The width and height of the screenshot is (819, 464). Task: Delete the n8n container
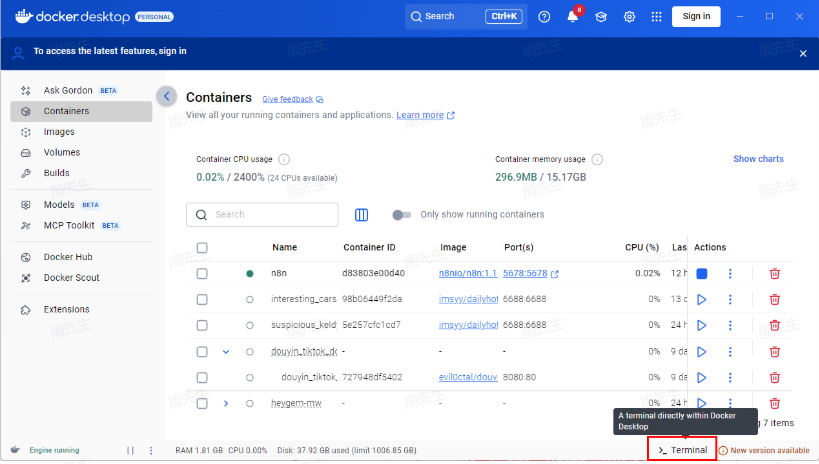point(775,273)
